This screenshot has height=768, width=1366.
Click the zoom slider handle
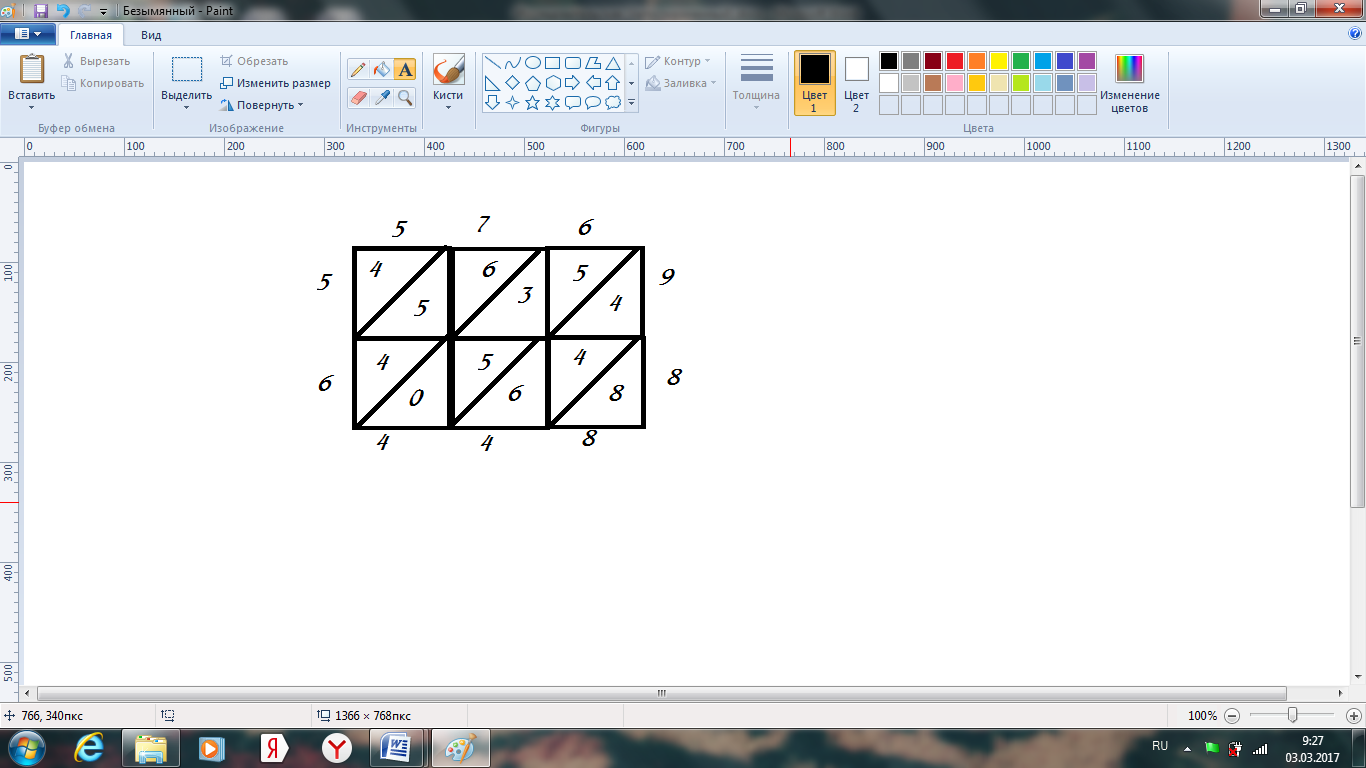1292,716
